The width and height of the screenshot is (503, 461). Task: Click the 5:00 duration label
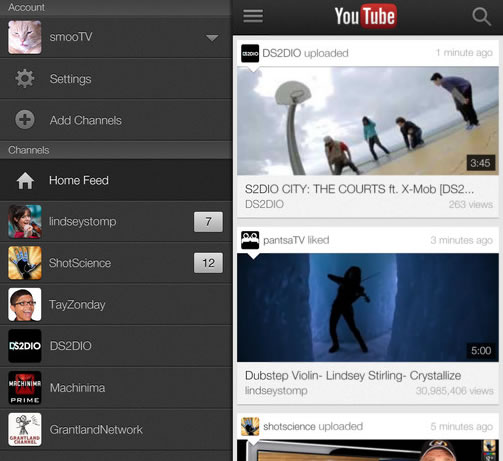coord(481,350)
